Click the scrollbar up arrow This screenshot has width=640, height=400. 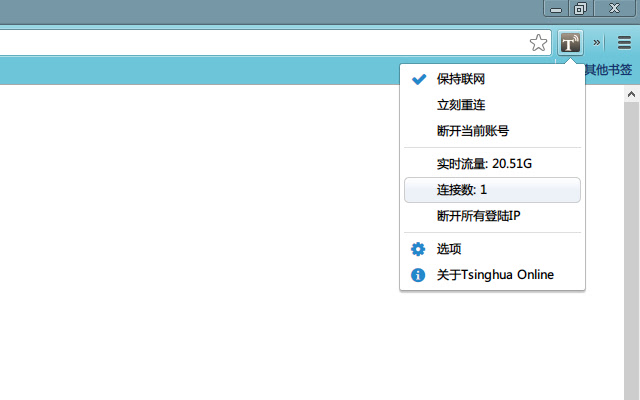tap(631, 94)
